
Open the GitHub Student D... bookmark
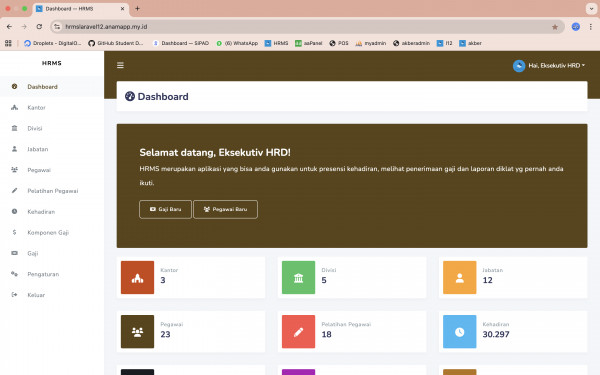coord(116,43)
